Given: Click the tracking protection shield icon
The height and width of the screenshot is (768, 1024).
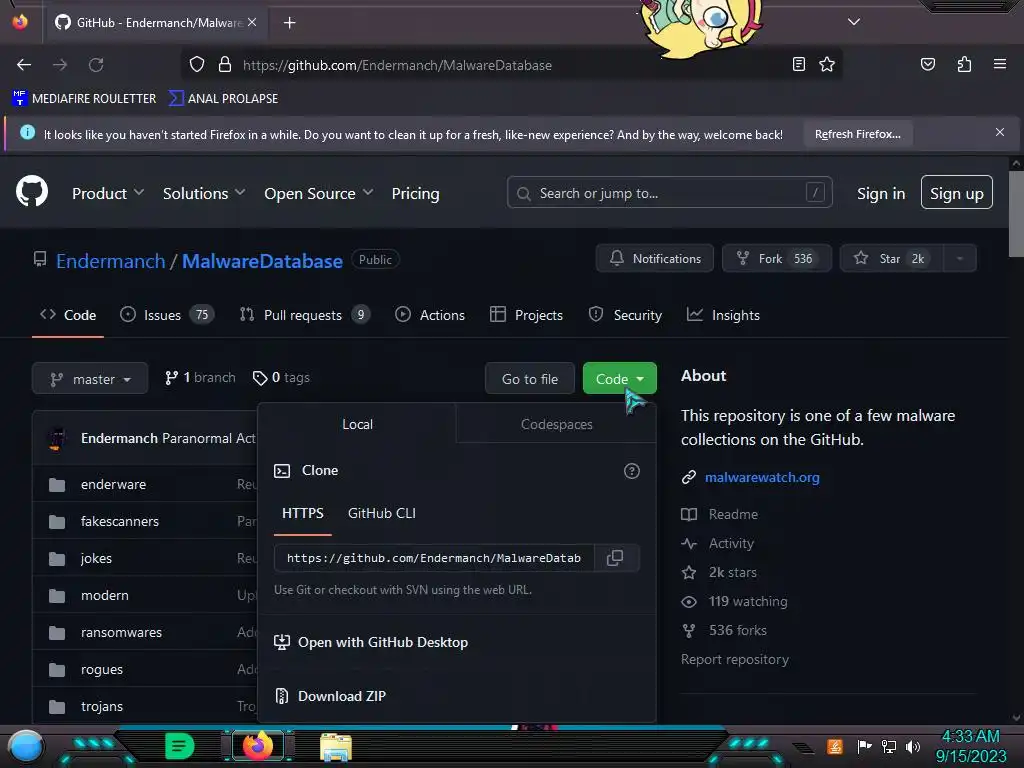Looking at the screenshot, I should [x=197, y=64].
